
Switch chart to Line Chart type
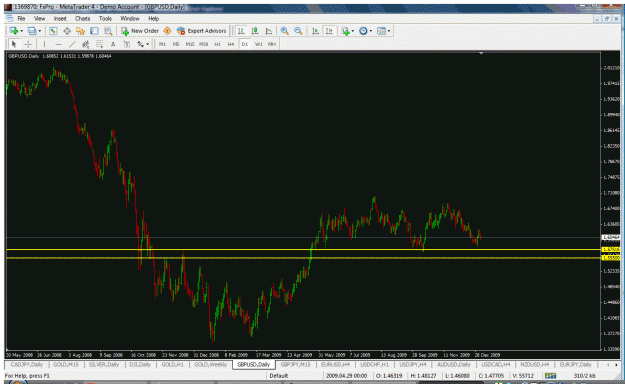pos(269,31)
